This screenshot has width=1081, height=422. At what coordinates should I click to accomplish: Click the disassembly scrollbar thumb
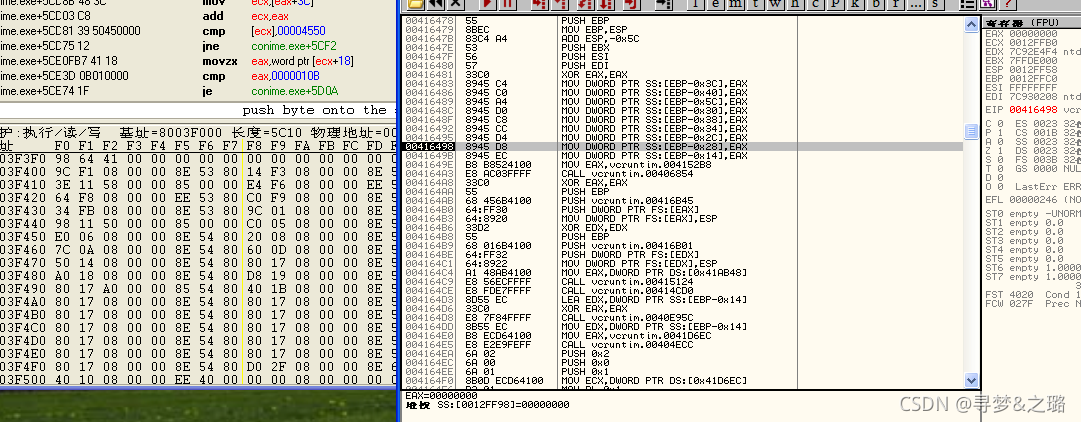(x=971, y=131)
